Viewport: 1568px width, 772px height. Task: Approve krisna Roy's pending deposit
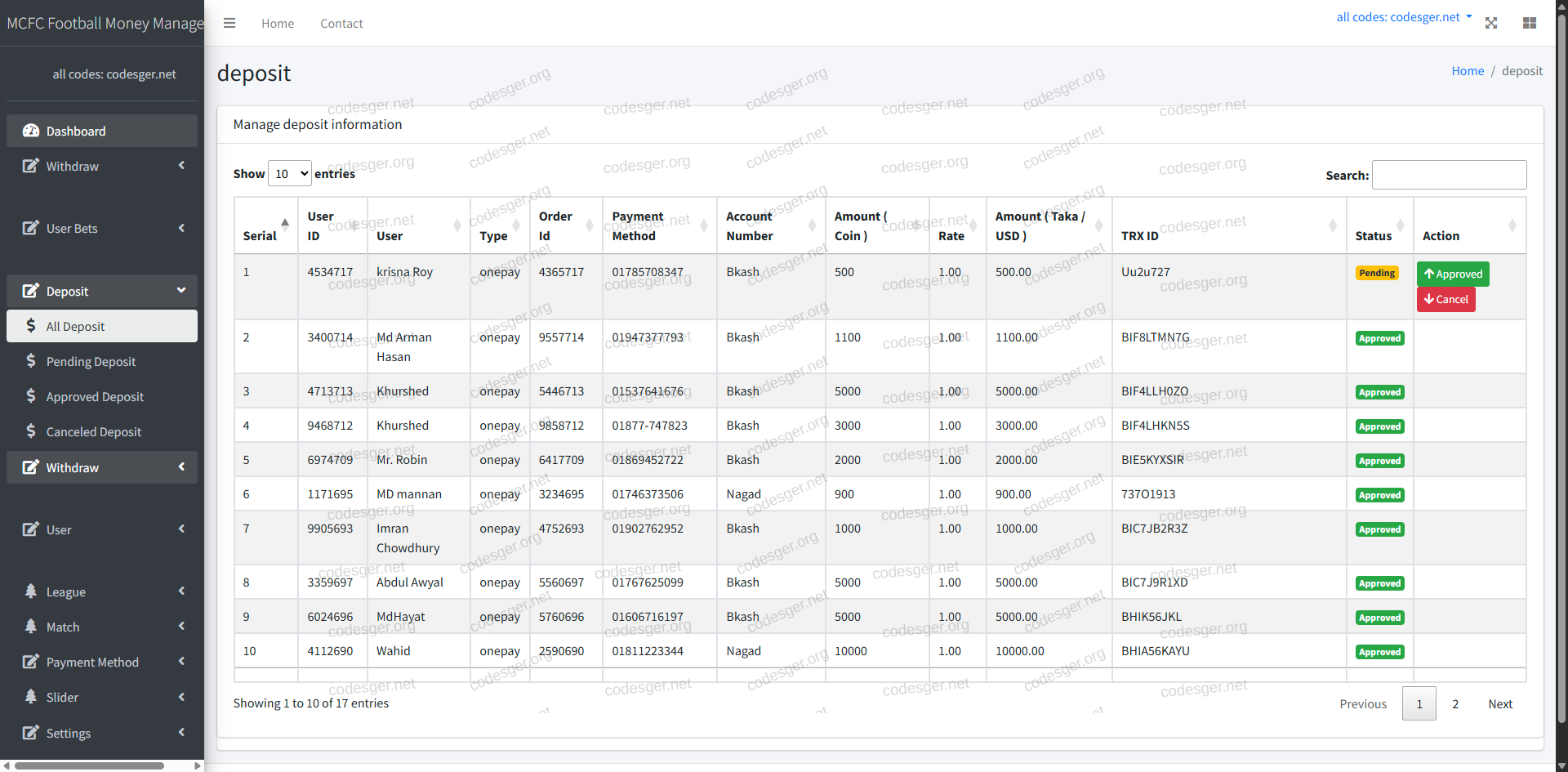[x=1453, y=274]
